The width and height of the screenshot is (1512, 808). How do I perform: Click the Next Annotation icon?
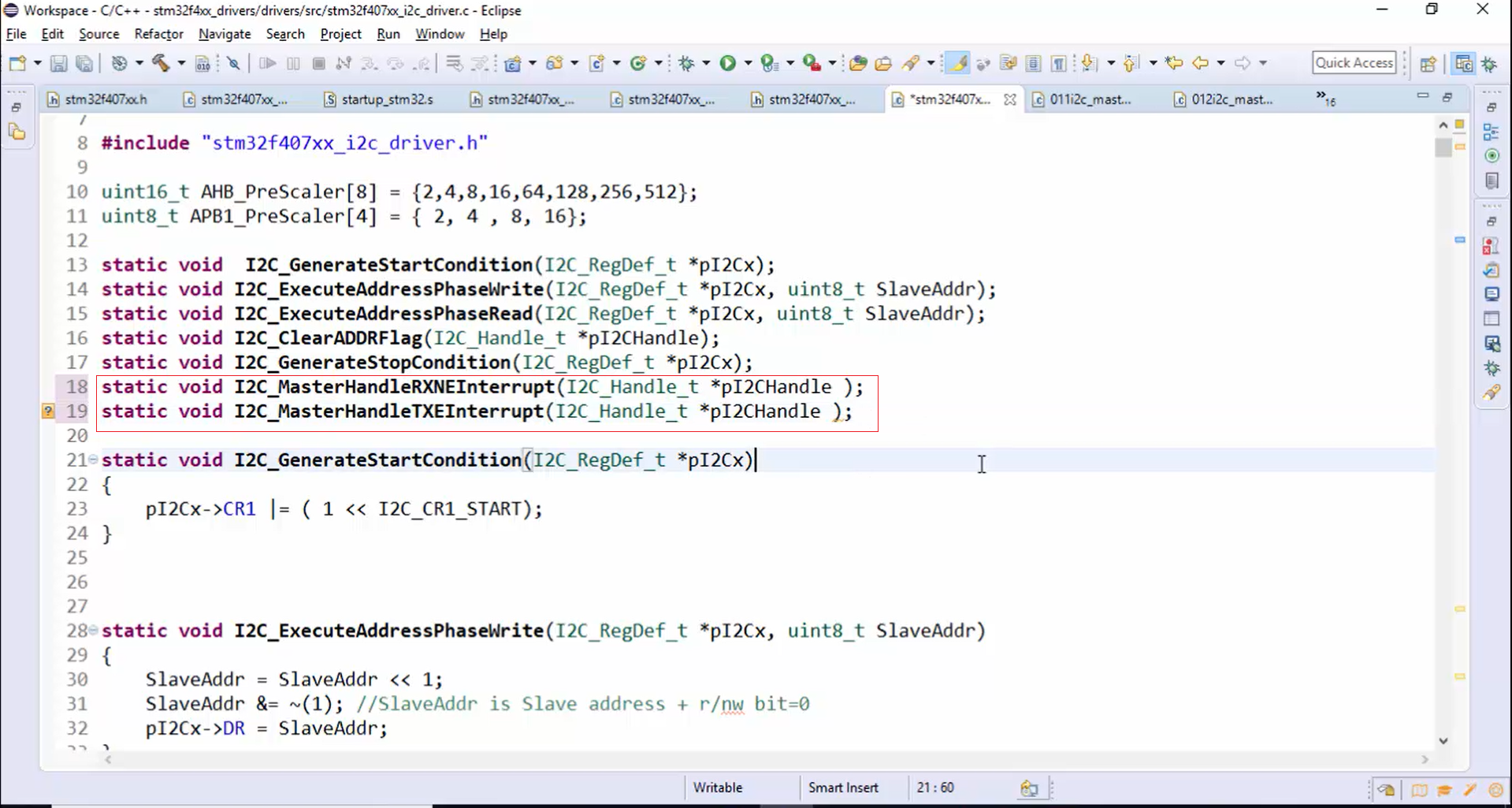(1090, 63)
